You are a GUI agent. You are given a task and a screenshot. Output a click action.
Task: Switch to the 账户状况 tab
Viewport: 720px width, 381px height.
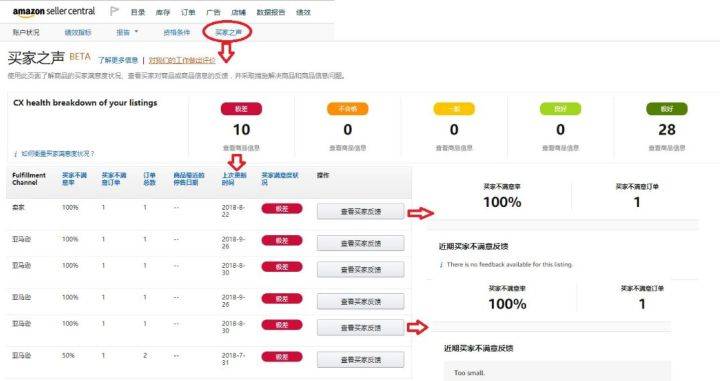(26, 32)
